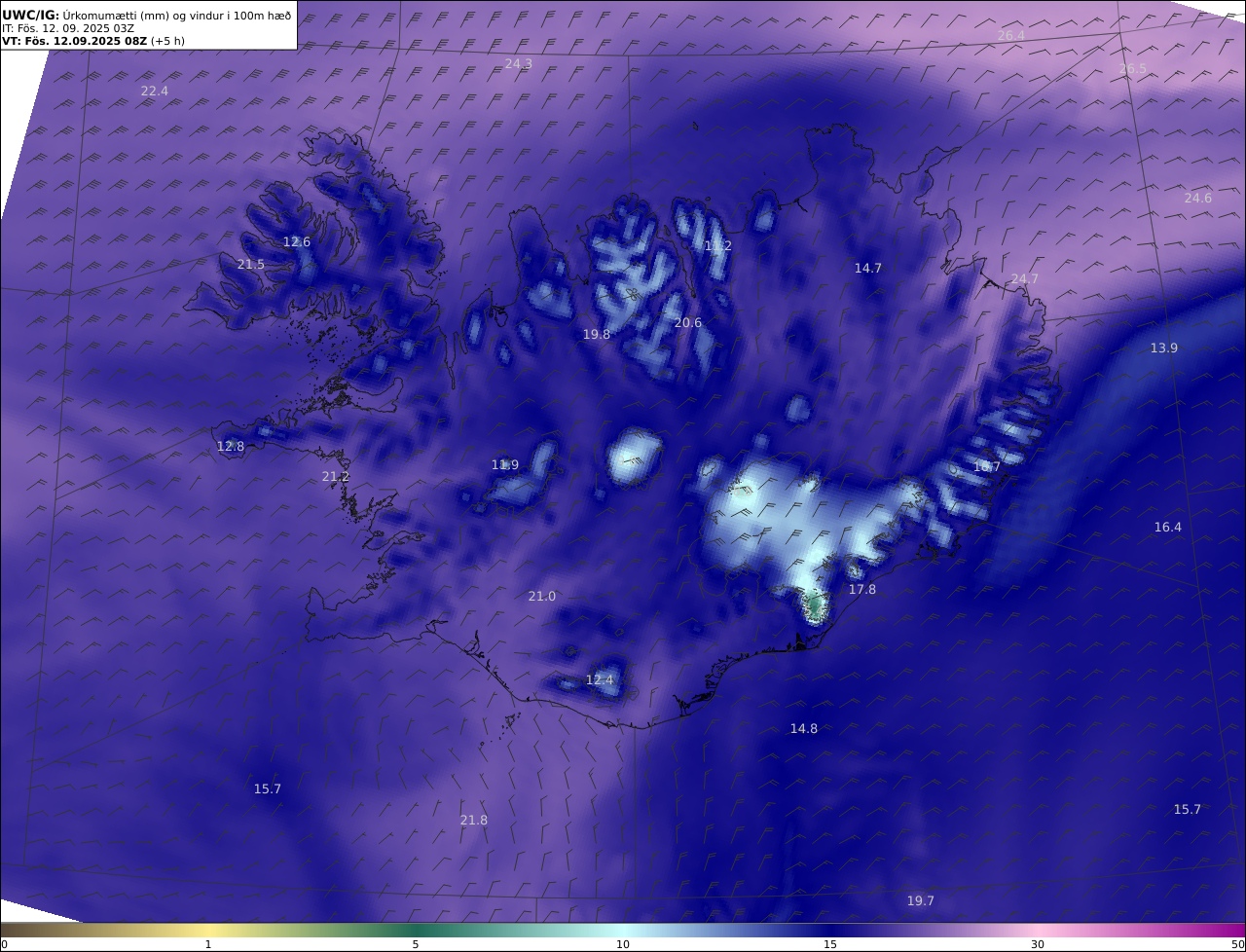
Task: Select the '50' tick label of the color scale
Action: tap(1238, 944)
